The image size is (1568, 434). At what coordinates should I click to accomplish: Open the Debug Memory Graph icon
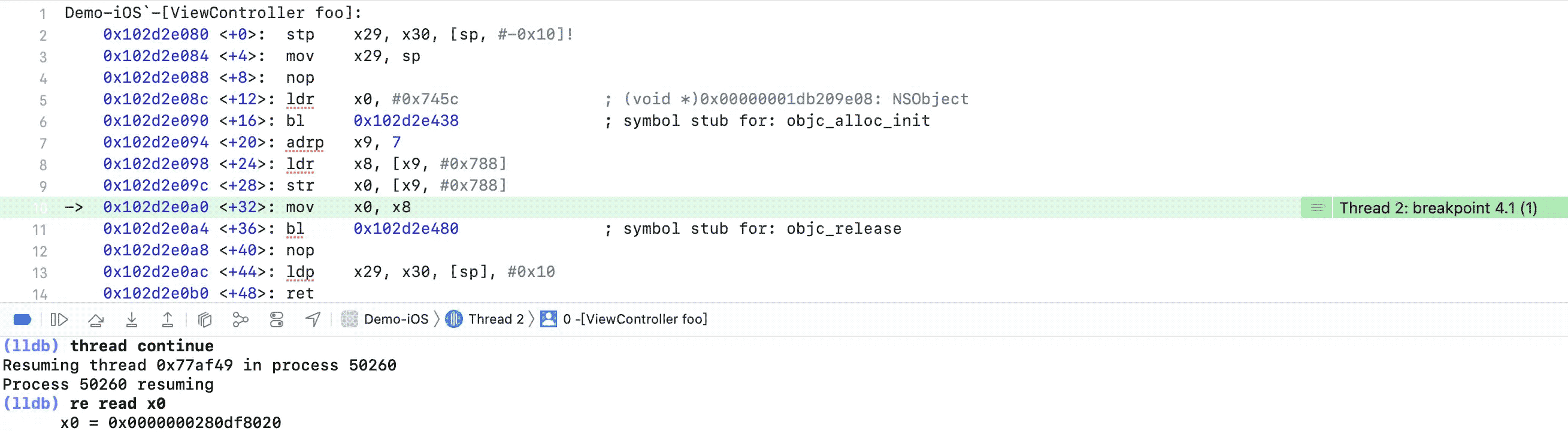[x=241, y=320]
